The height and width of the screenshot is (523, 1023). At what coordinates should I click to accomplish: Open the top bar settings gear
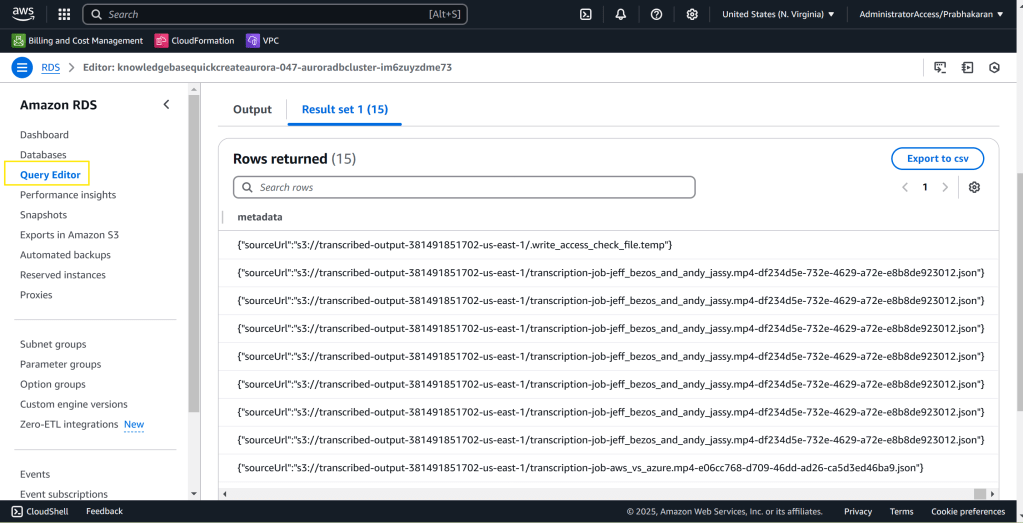coord(692,14)
